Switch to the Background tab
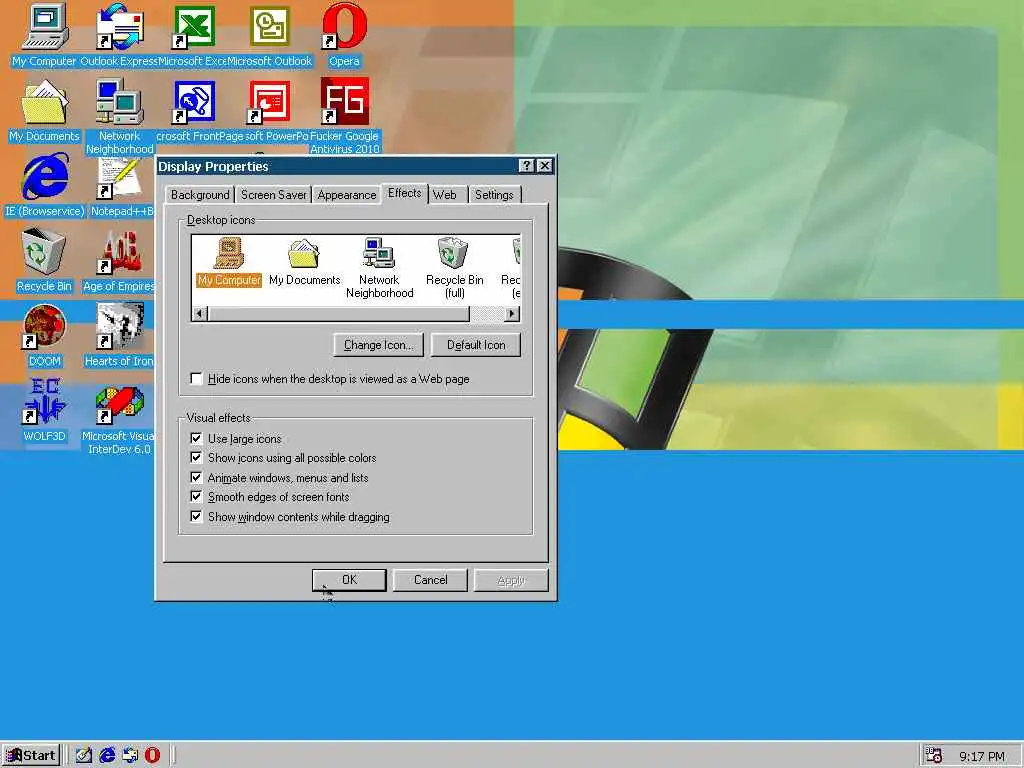The height and width of the screenshot is (768, 1024). pos(200,195)
